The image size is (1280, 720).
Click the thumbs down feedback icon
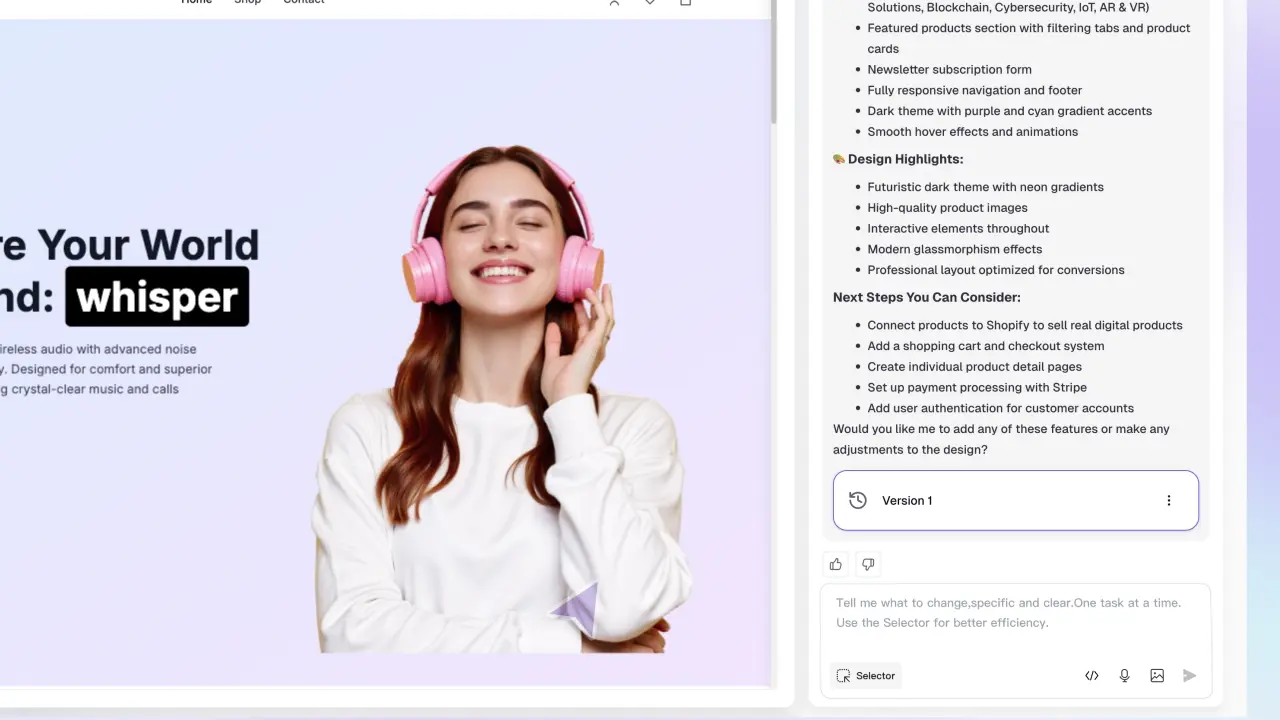(868, 564)
